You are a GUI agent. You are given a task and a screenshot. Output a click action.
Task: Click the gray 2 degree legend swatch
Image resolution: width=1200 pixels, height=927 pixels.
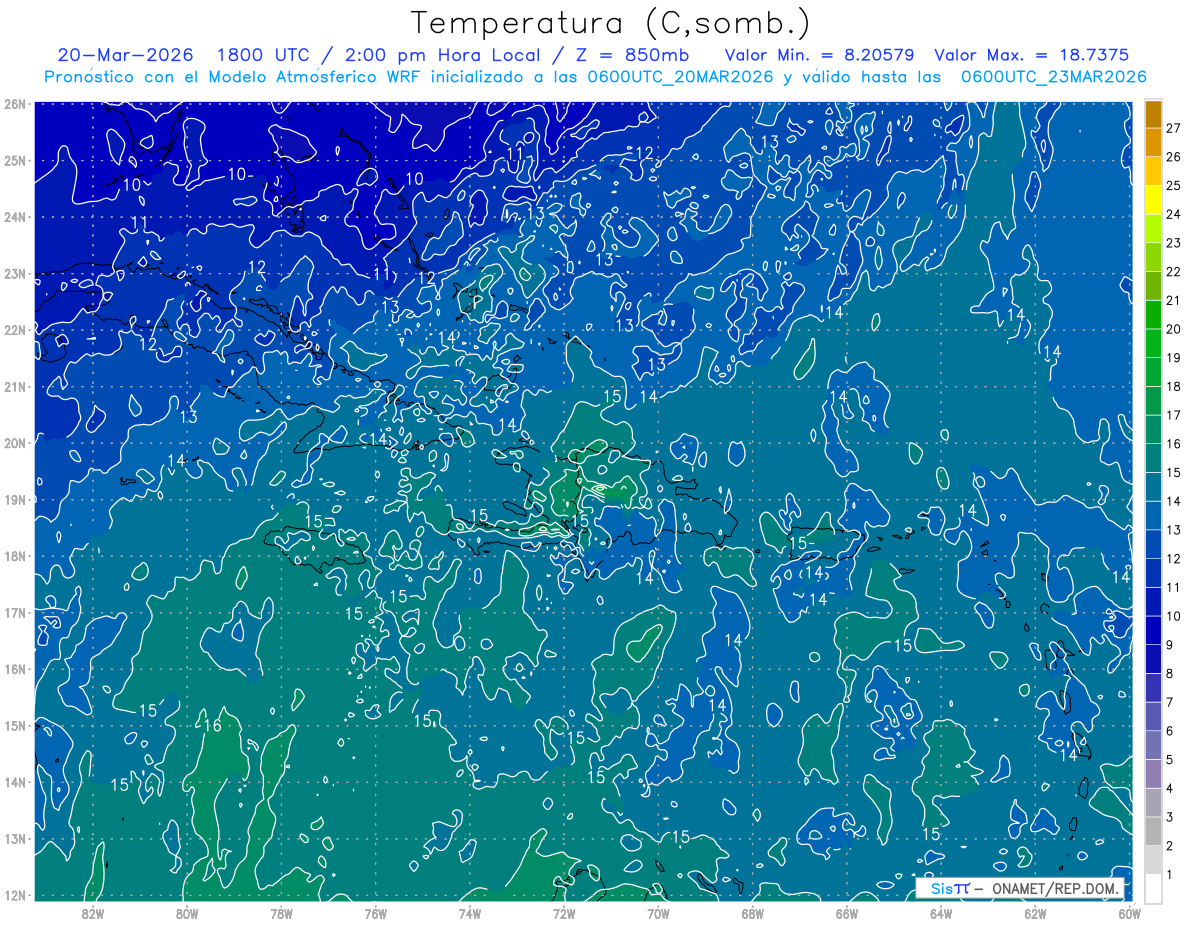pos(1153,832)
